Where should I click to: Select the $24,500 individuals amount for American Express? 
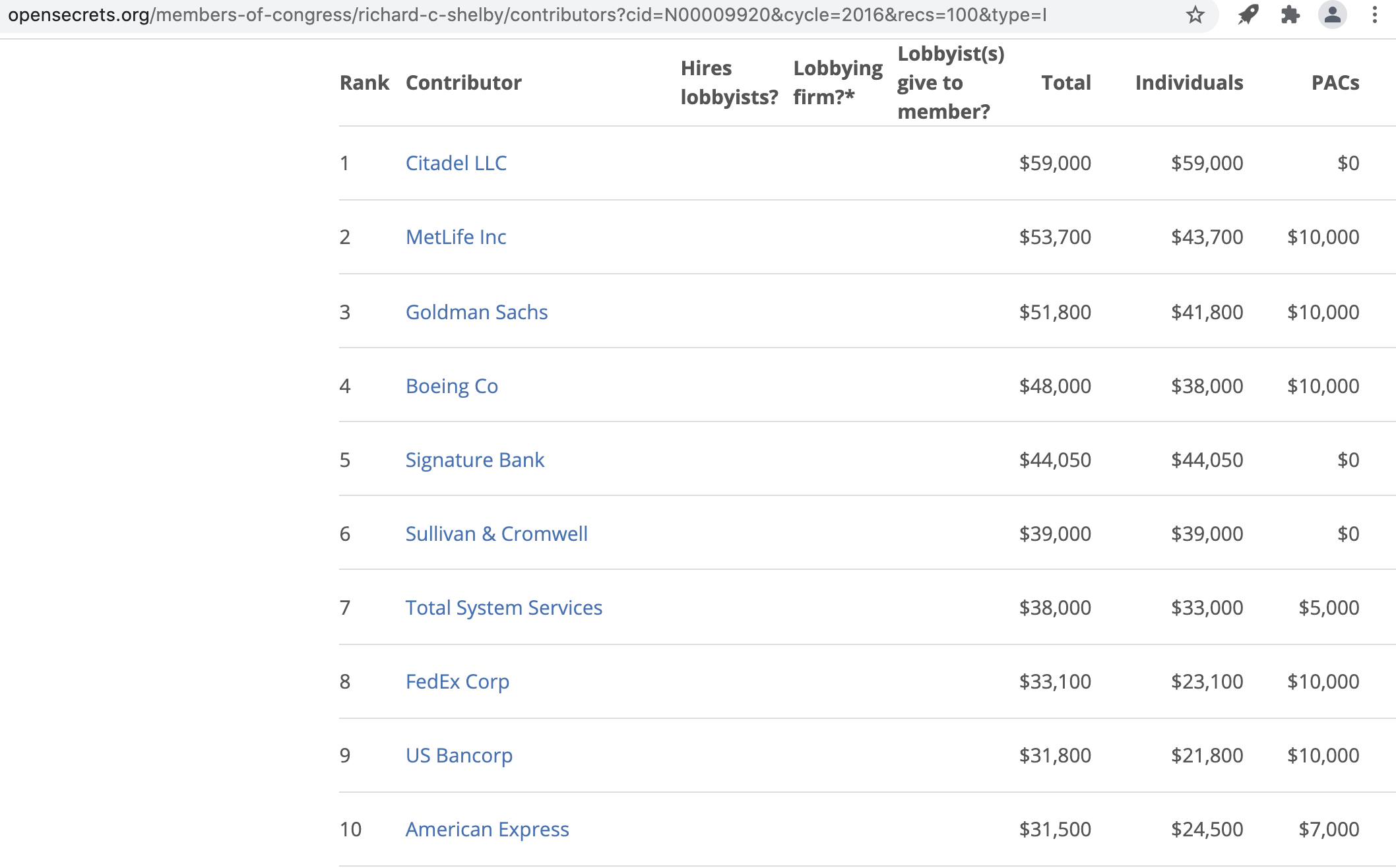(x=1207, y=829)
